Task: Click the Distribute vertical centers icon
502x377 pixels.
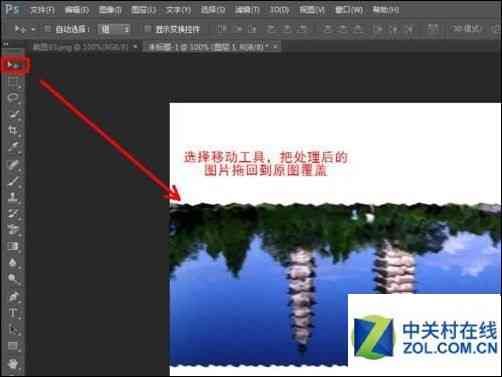Action: 343,29
